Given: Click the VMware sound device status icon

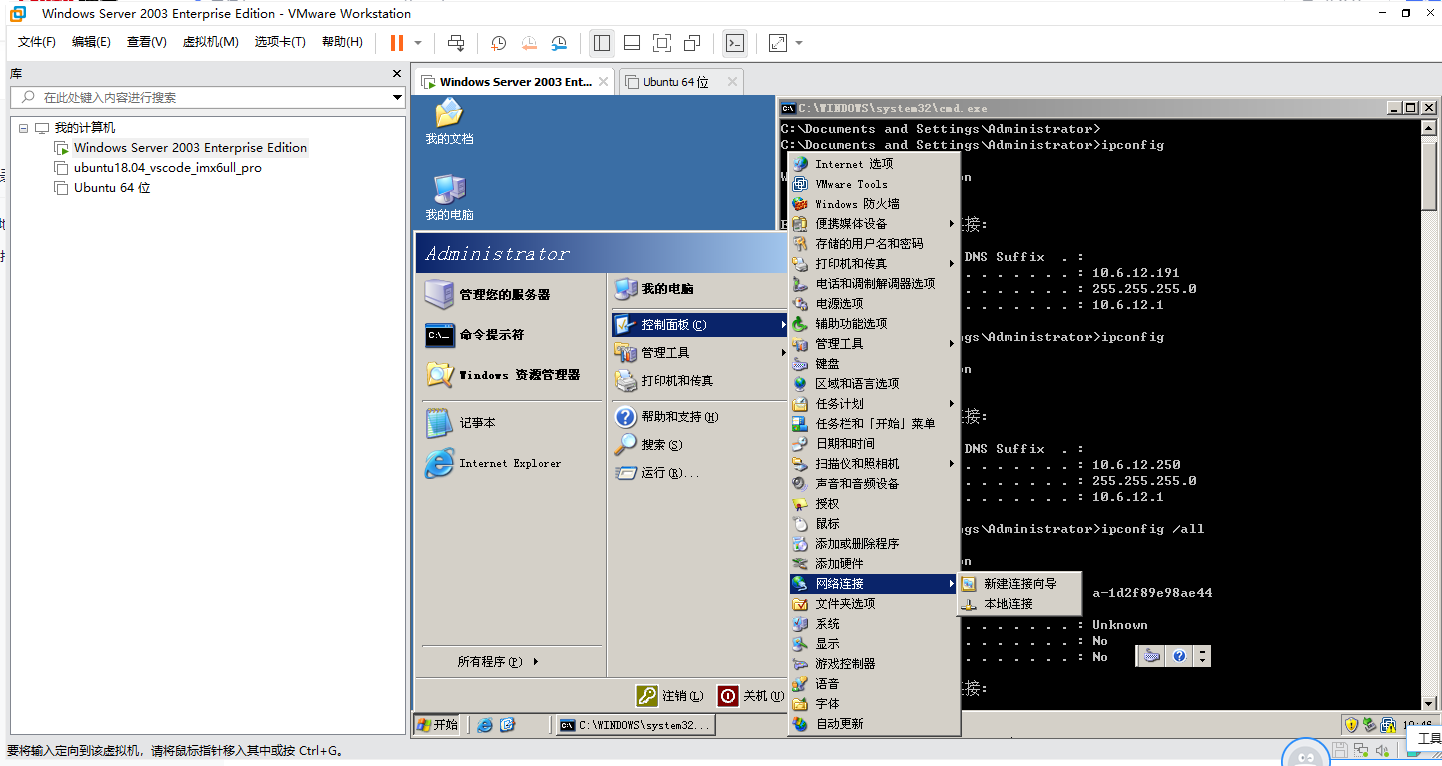Looking at the screenshot, I should tap(1382, 750).
